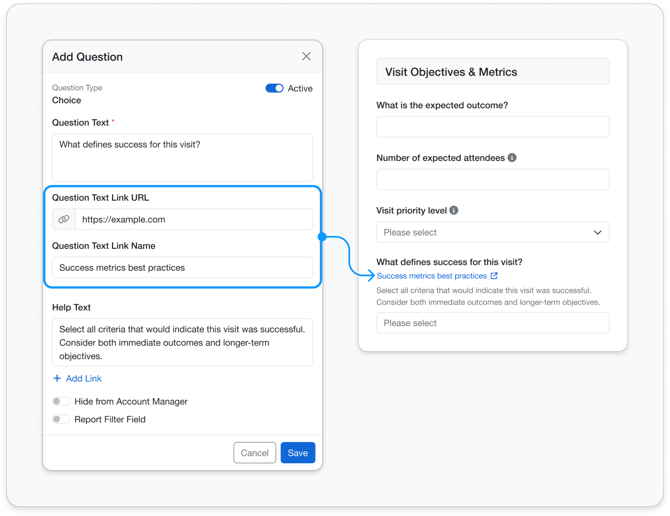Click info icon beside Number of expected attendees
The height and width of the screenshot is (516, 670).
512,158
